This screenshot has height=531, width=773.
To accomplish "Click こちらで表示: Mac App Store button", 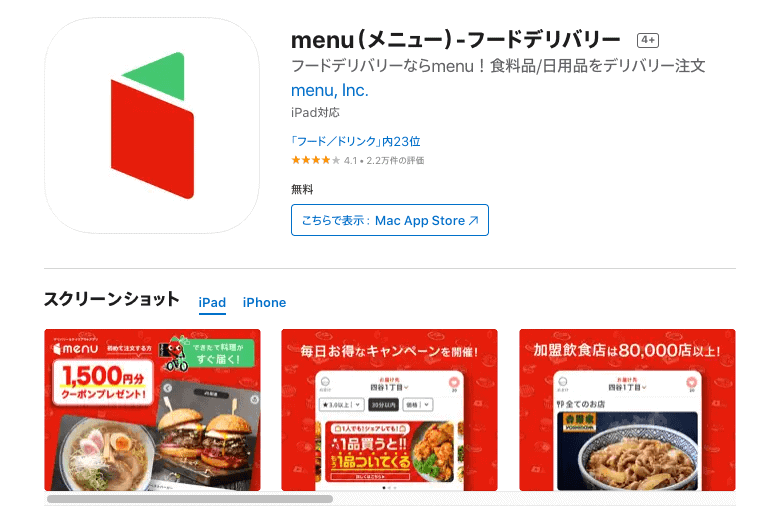I will coord(389,220).
